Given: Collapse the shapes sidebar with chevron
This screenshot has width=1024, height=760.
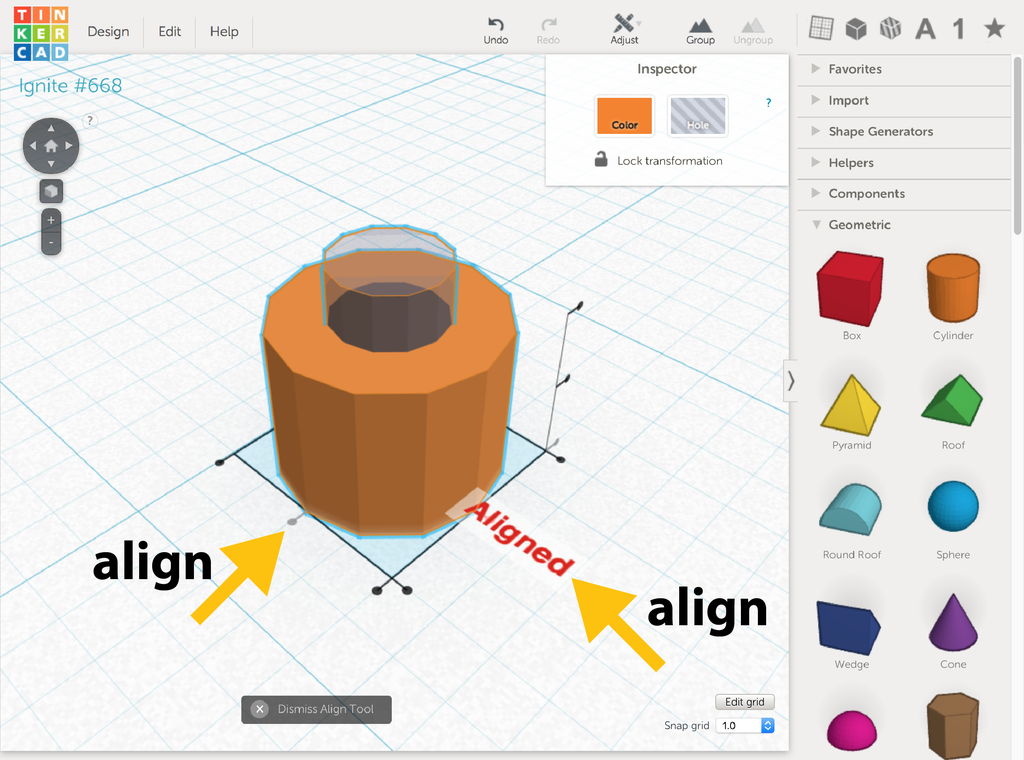Looking at the screenshot, I should 790,381.
